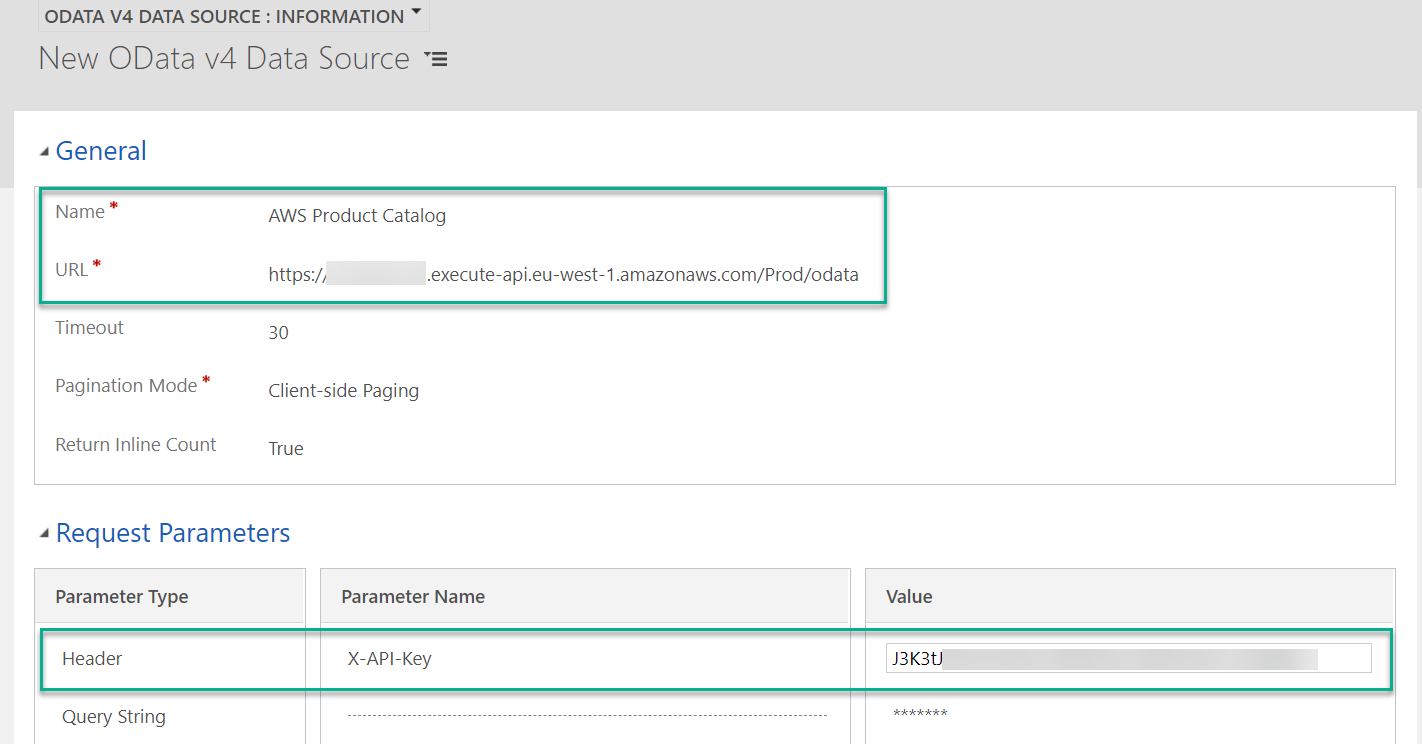
Task: Select the Pagination Mode value Client-side Paging
Action: click(343, 390)
